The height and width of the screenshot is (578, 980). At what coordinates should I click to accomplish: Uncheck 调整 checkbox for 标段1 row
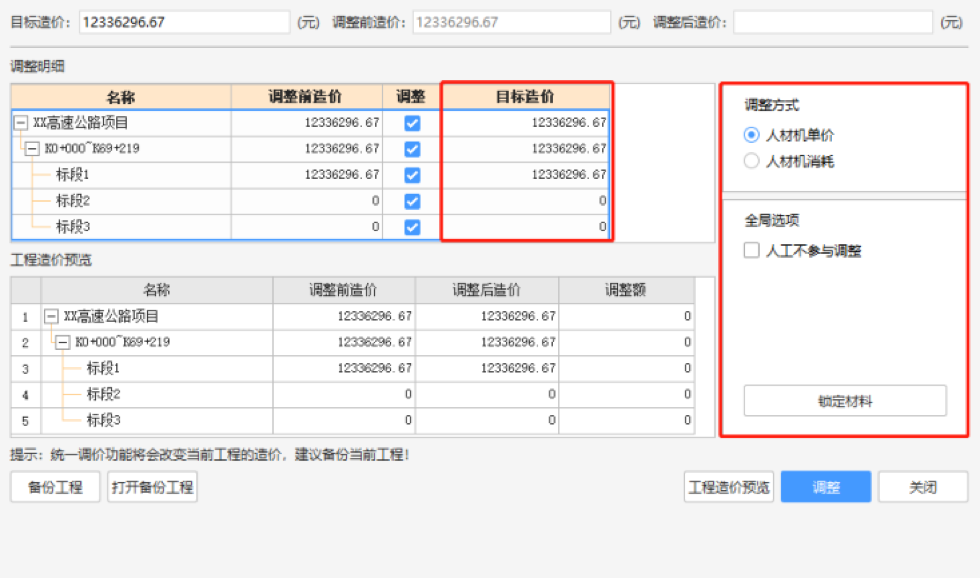[x=412, y=175]
